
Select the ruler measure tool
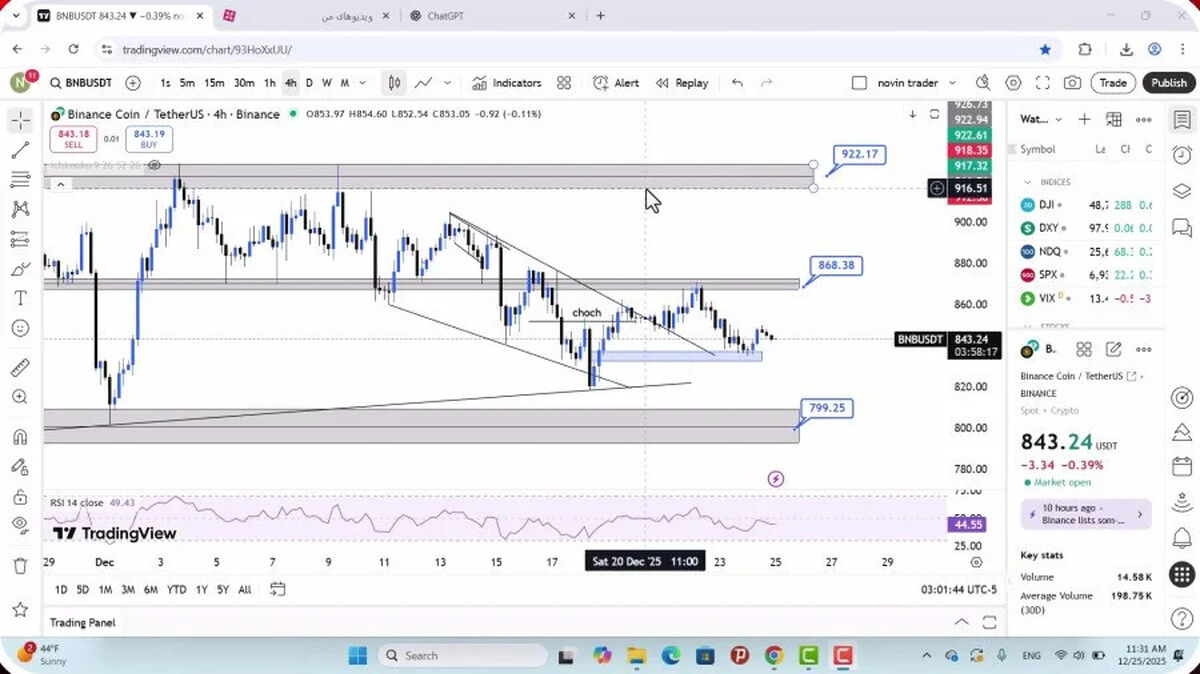tap(20, 367)
